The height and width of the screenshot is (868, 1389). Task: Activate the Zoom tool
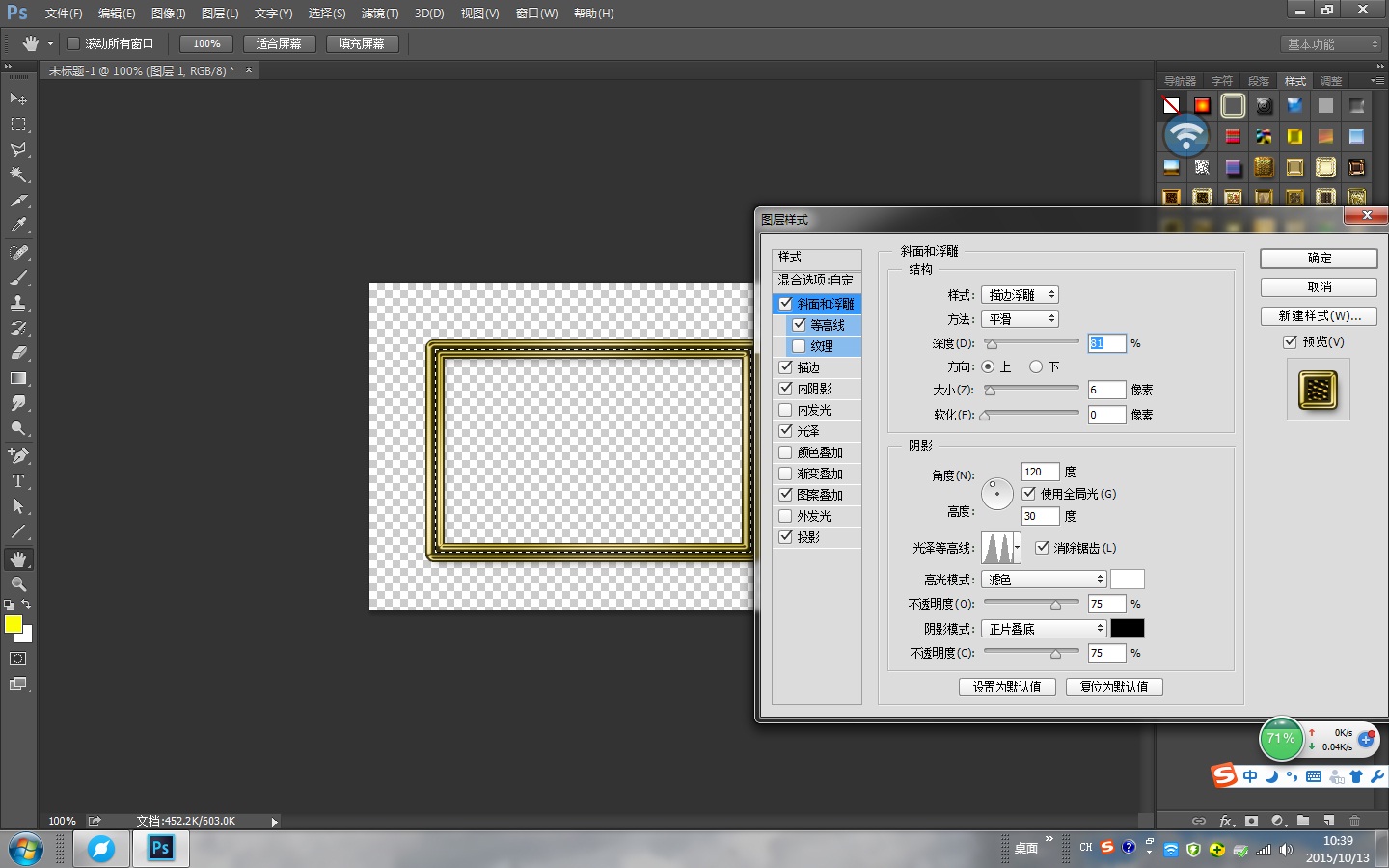tap(17, 583)
